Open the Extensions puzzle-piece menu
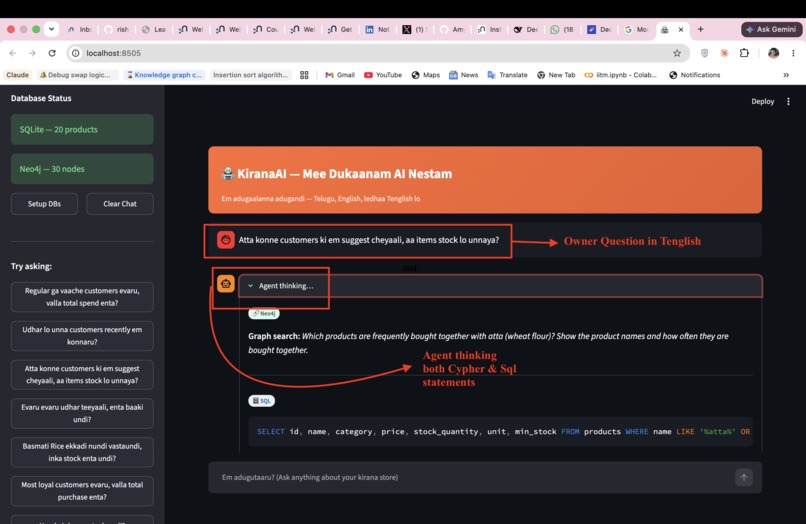The width and height of the screenshot is (806, 524). click(744, 53)
